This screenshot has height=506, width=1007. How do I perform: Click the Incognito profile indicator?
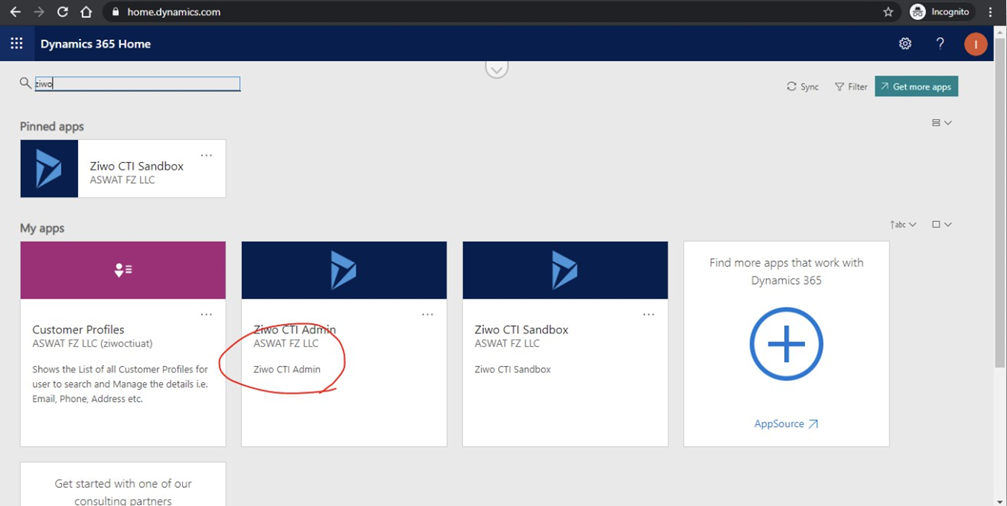[940, 12]
